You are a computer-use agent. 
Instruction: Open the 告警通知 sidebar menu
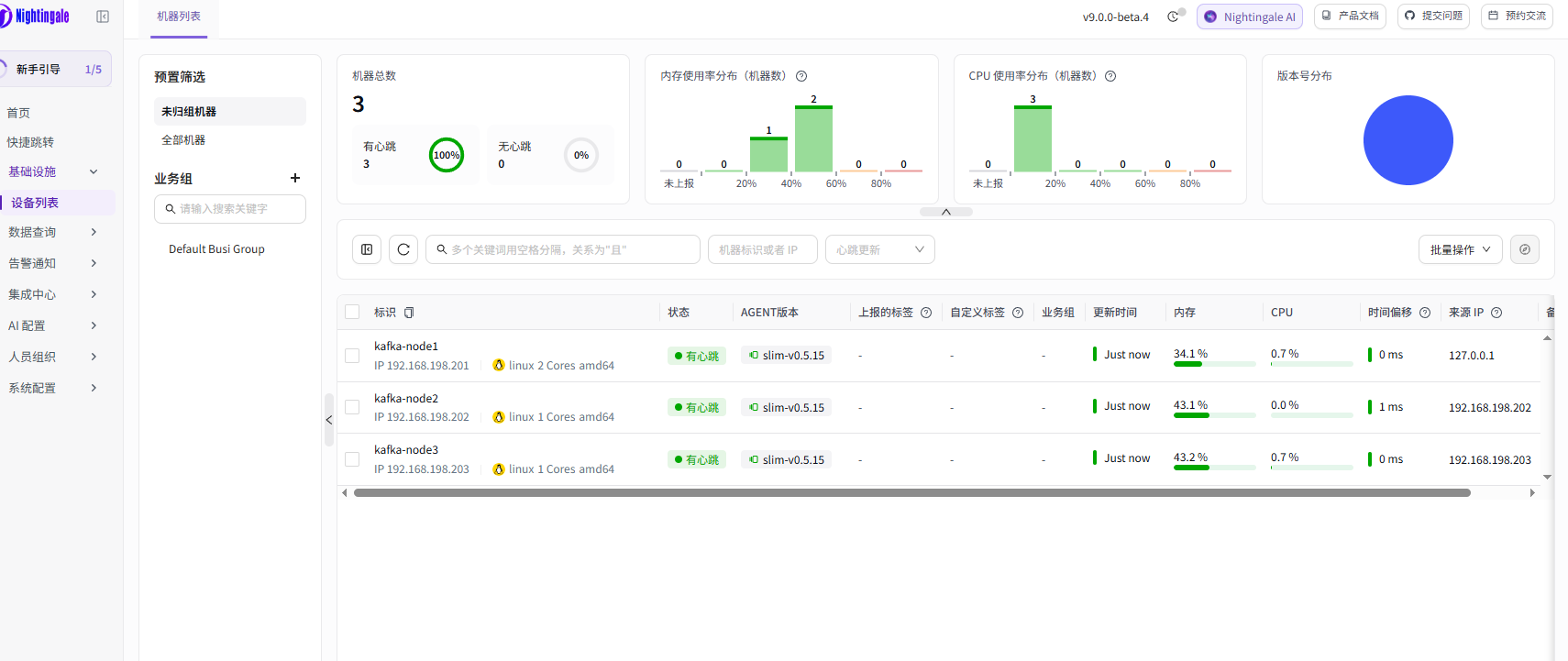53,263
